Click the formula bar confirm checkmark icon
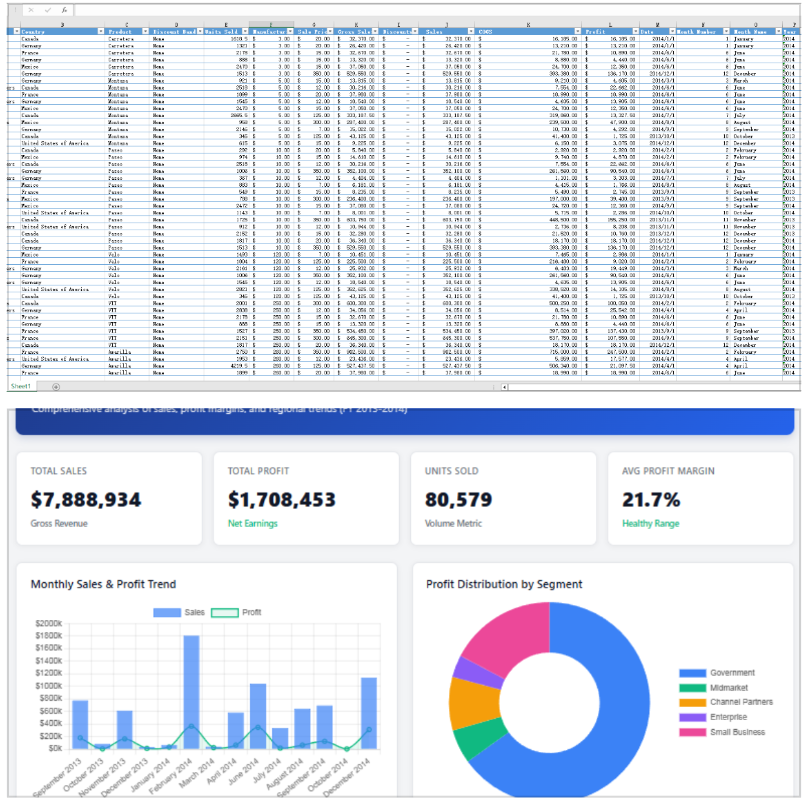Viewport: 807px width, 805px height. 48,10
